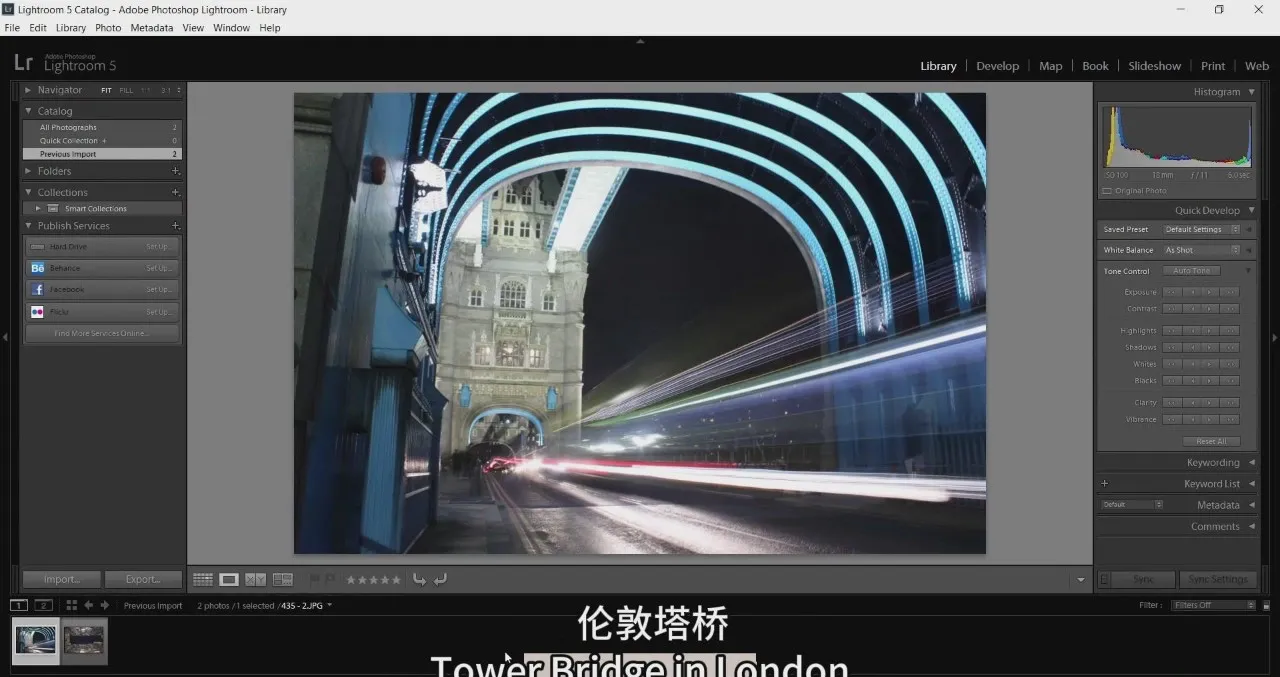The image size is (1280, 677).
Task: Click the Behance service icon
Action: click(x=37, y=268)
